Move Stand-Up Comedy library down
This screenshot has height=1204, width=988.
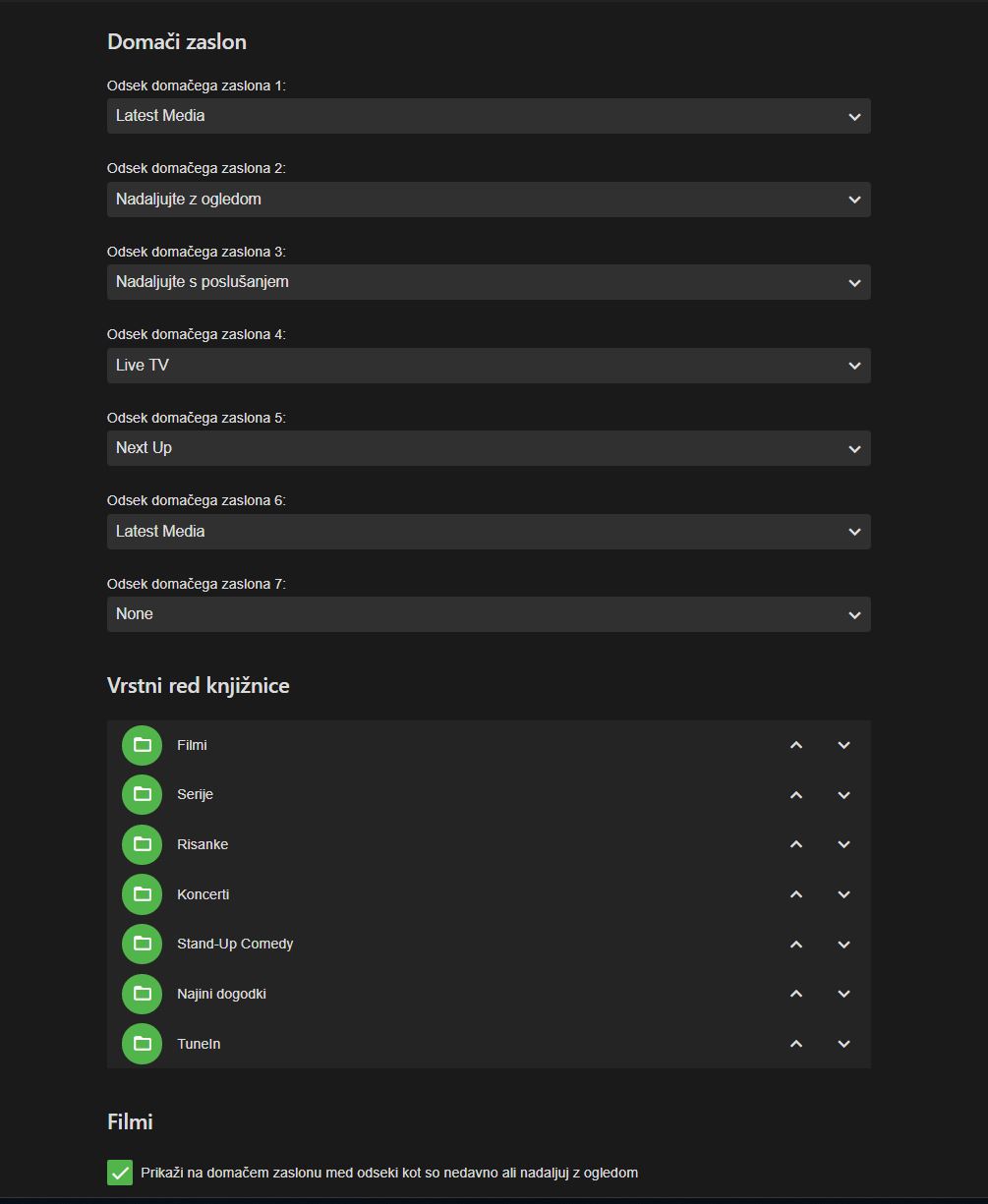click(843, 944)
